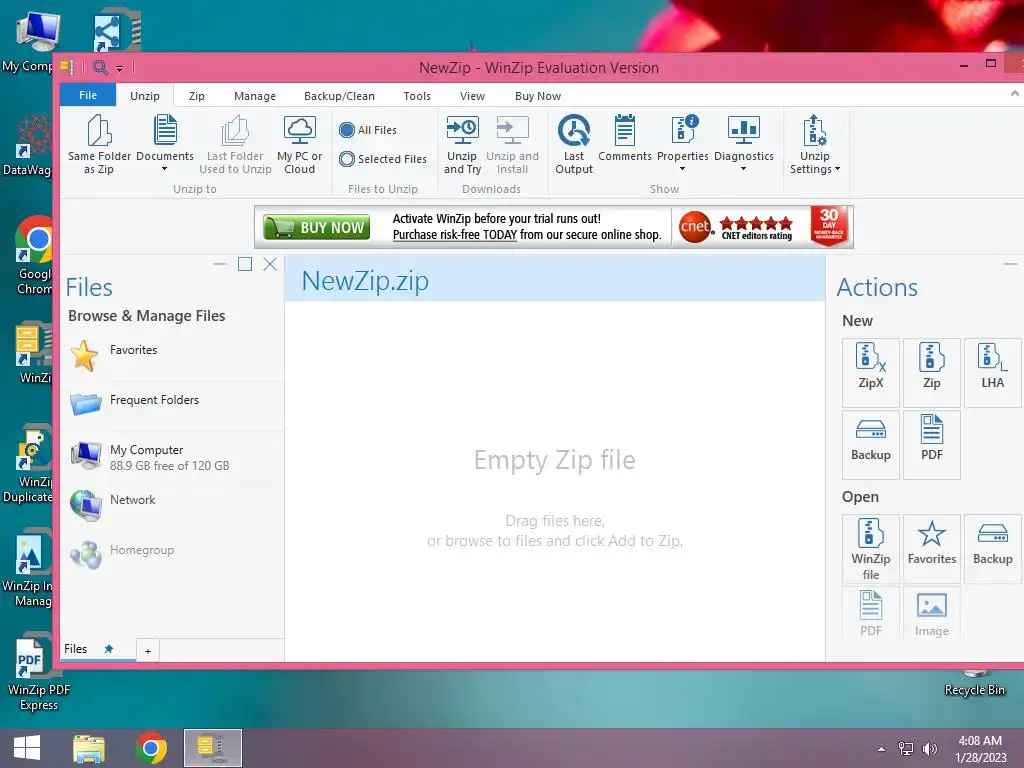
Task: Collapse the Actions pane
Action: pyautogui.click(x=1010, y=264)
